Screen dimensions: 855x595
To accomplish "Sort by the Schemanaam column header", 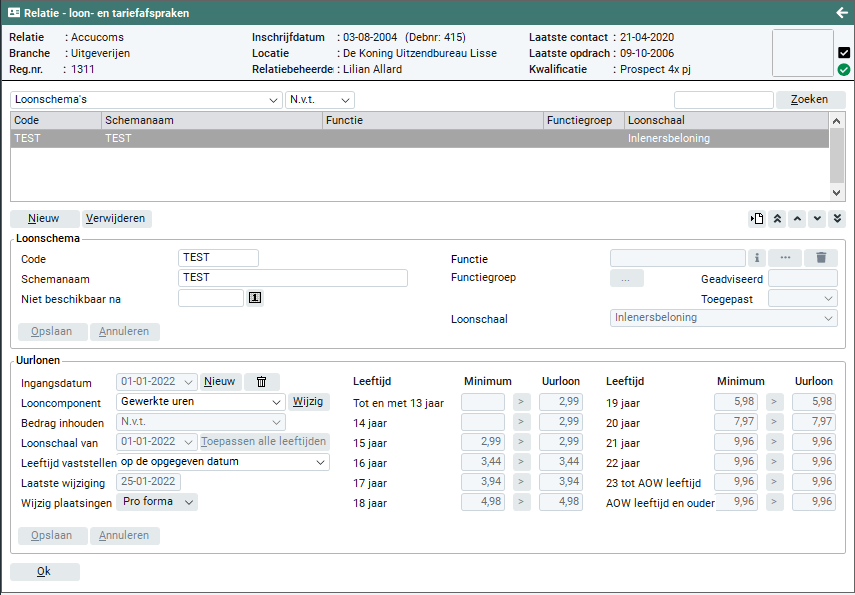I will click(211, 121).
